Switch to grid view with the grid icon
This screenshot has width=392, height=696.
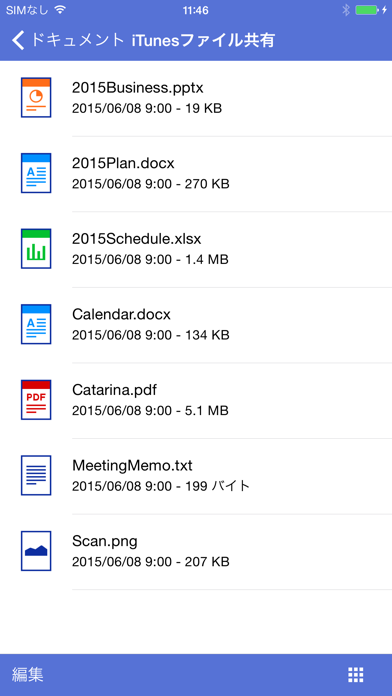click(356, 675)
